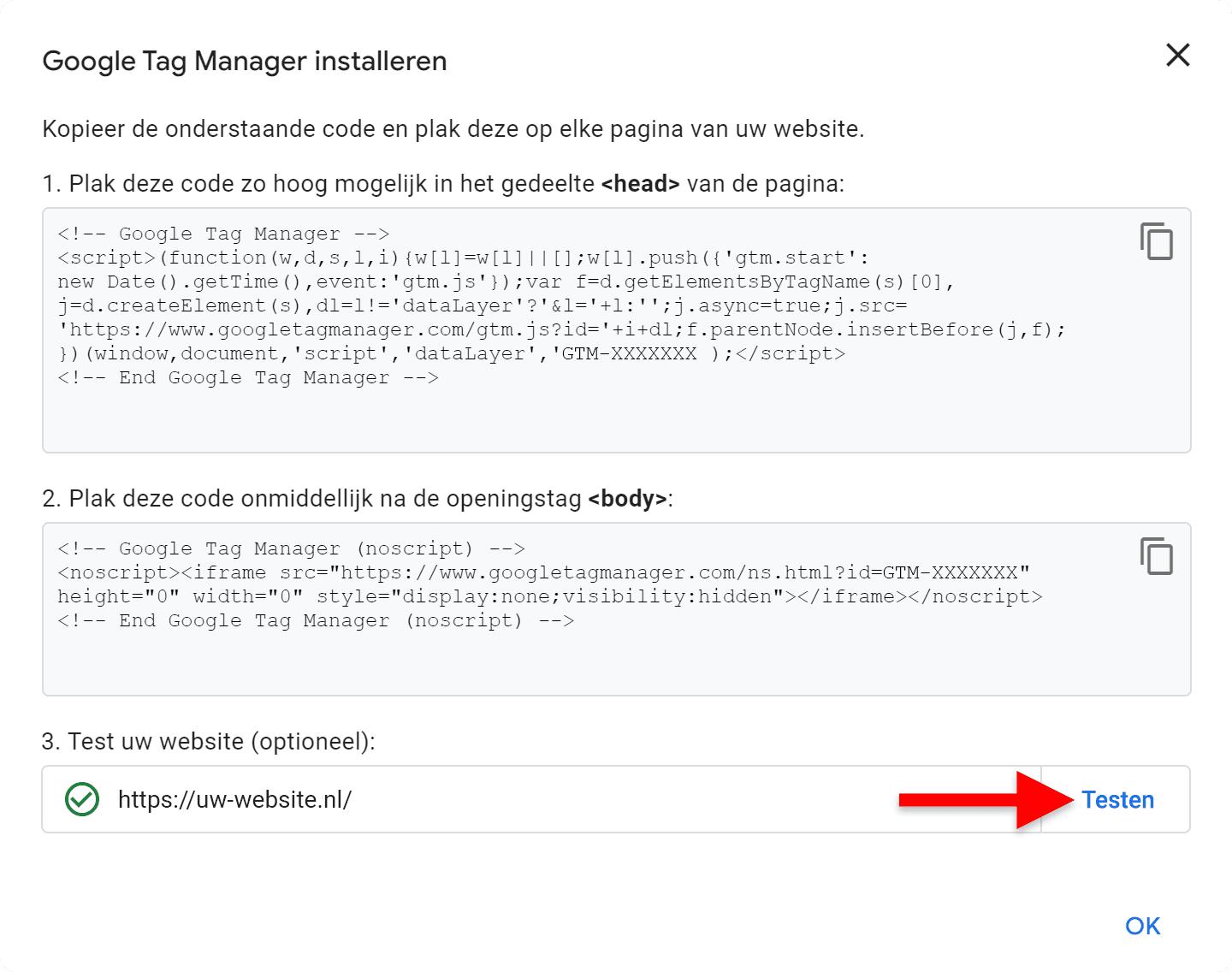Click the noscript iframe src line
This screenshot has height=972, width=1232.
pyautogui.click(x=543, y=572)
